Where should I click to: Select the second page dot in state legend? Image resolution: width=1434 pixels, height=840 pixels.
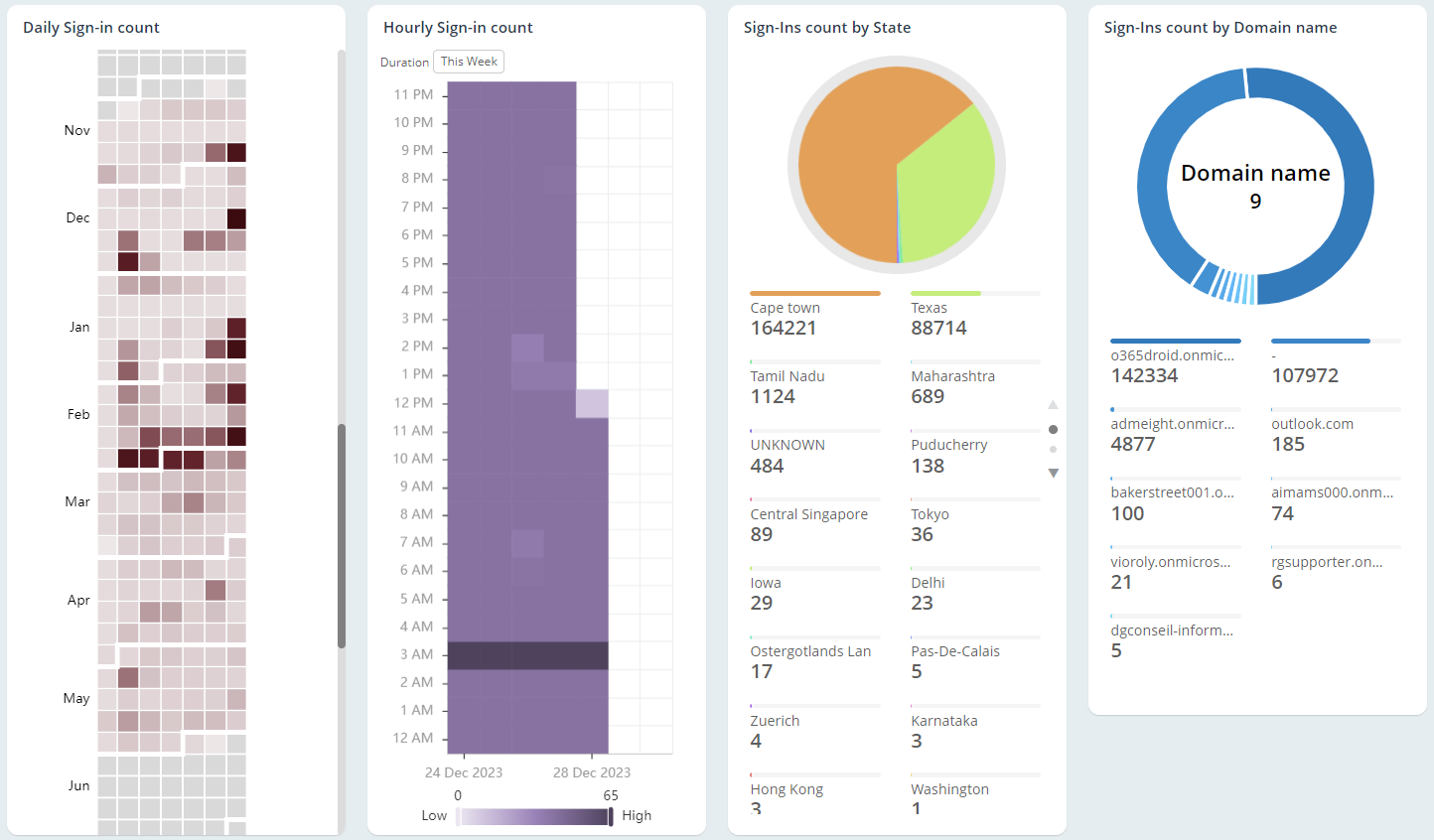pos(1054,450)
